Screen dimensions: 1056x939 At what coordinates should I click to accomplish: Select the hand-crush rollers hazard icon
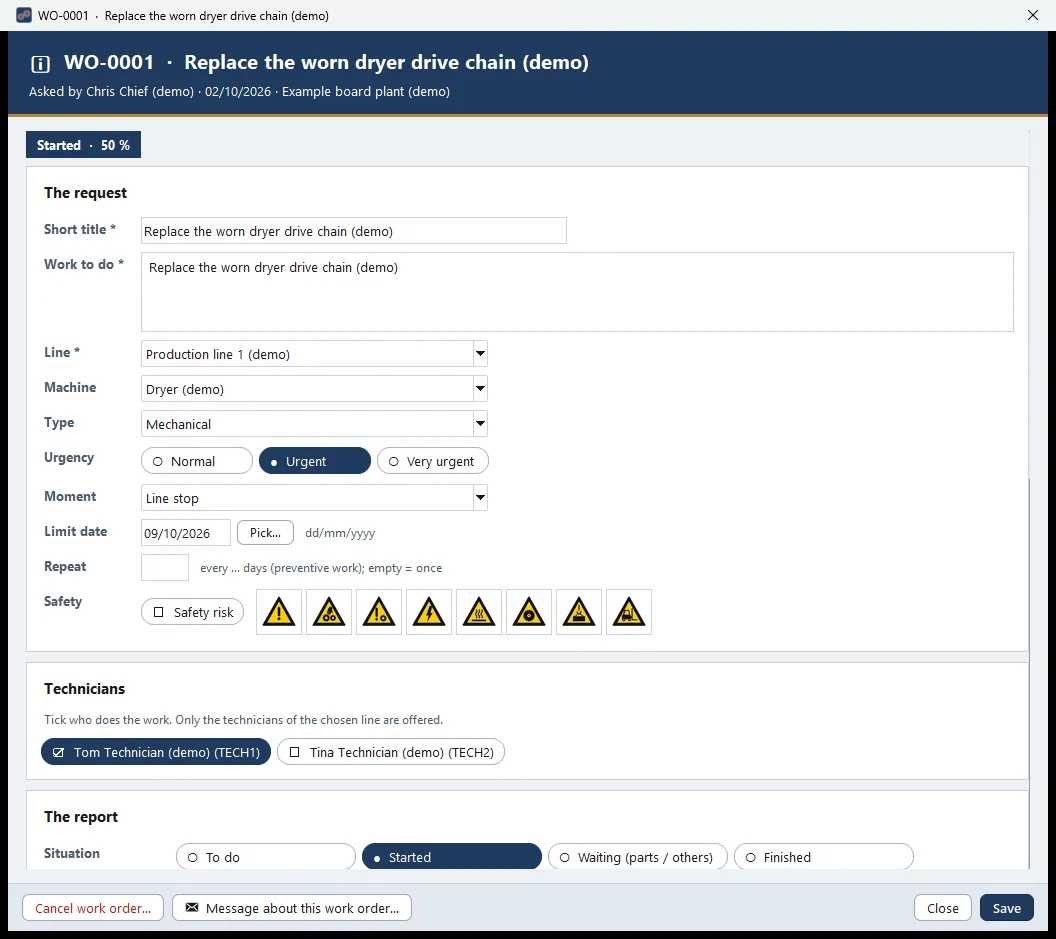click(x=329, y=612)
